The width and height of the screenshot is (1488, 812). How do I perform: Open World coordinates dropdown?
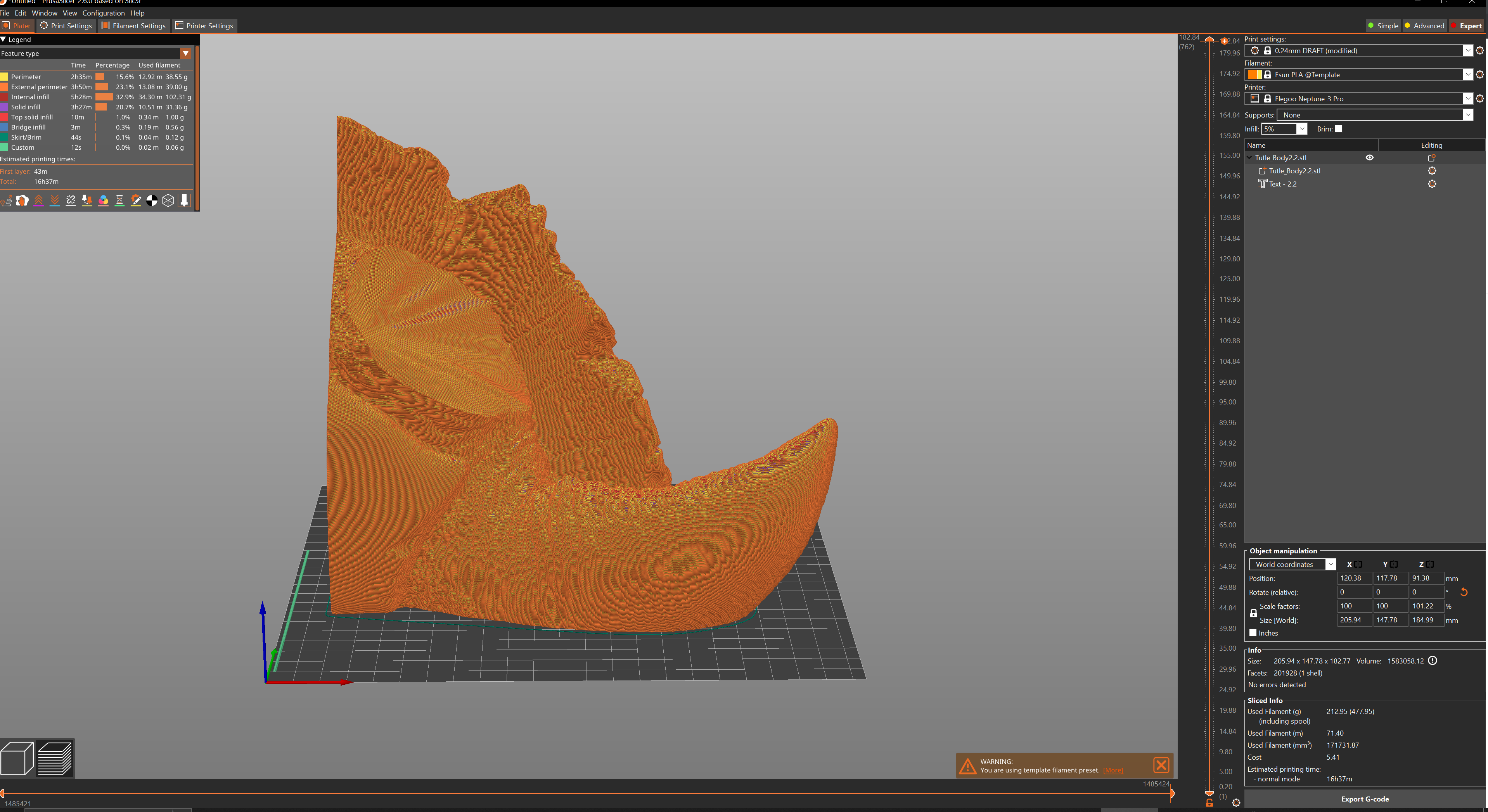click(x=1330, y=564)
